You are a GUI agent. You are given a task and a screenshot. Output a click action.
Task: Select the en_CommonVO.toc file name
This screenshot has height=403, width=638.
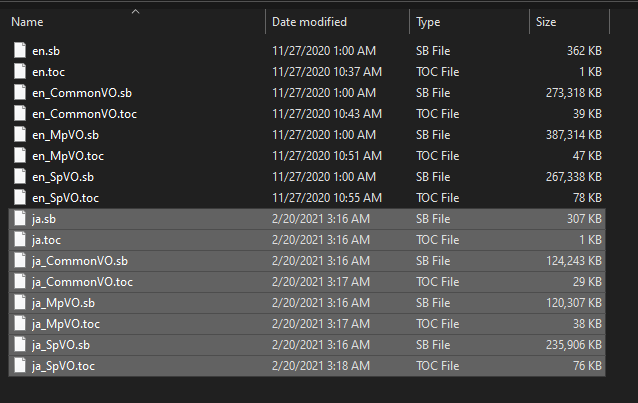84,113
